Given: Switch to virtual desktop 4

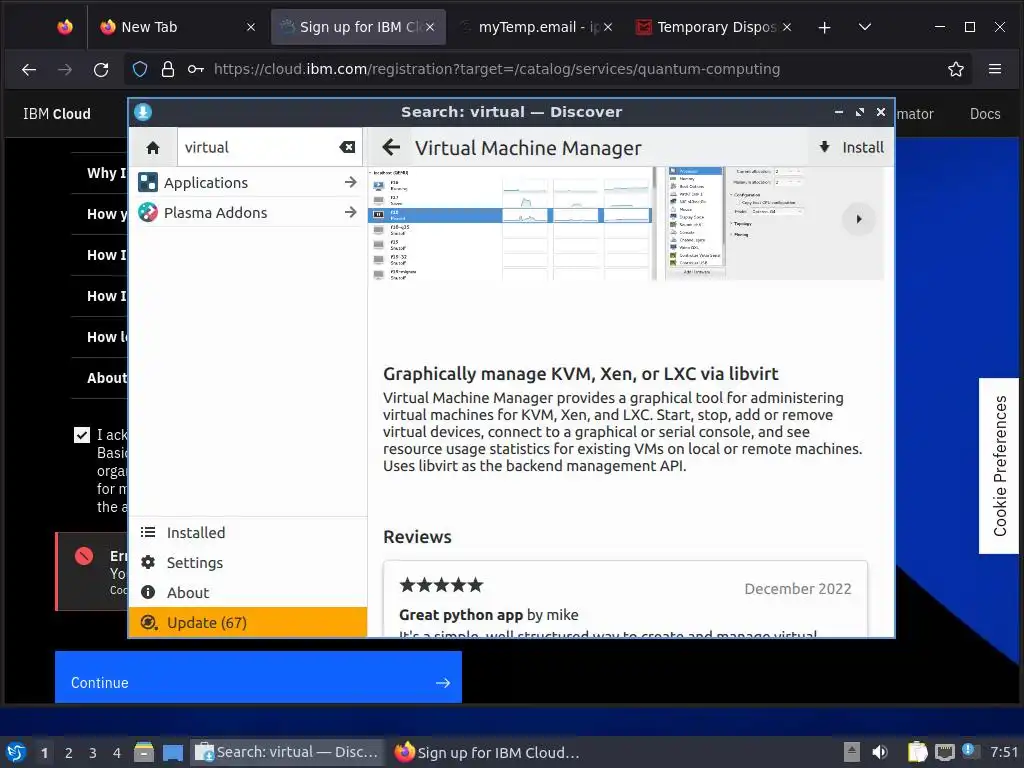Looking at the screenshot, I should point(116,753).
